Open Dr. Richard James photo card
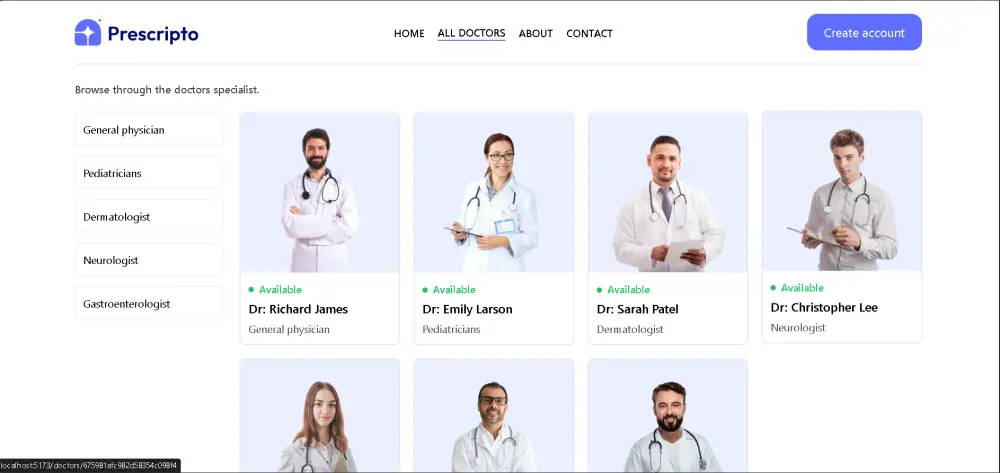This screenshot has width=1000, height=473. 320,193
